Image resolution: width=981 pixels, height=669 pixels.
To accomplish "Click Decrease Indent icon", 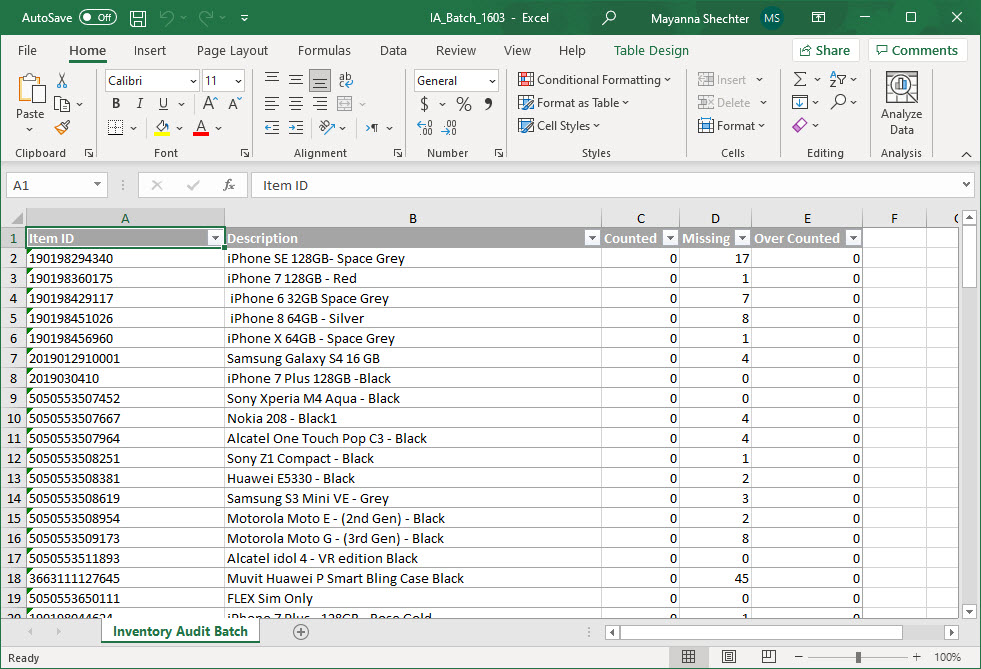I will [272, 128].
